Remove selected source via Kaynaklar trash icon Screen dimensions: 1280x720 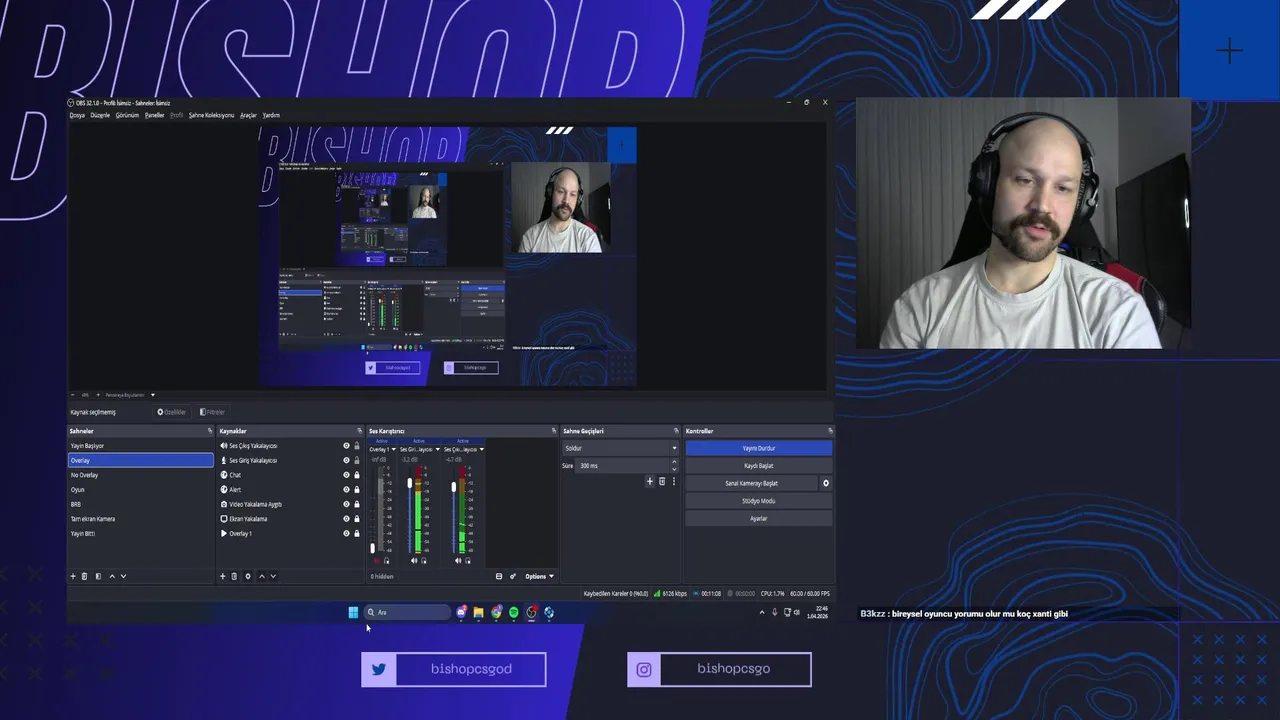(x=234, y=576)
